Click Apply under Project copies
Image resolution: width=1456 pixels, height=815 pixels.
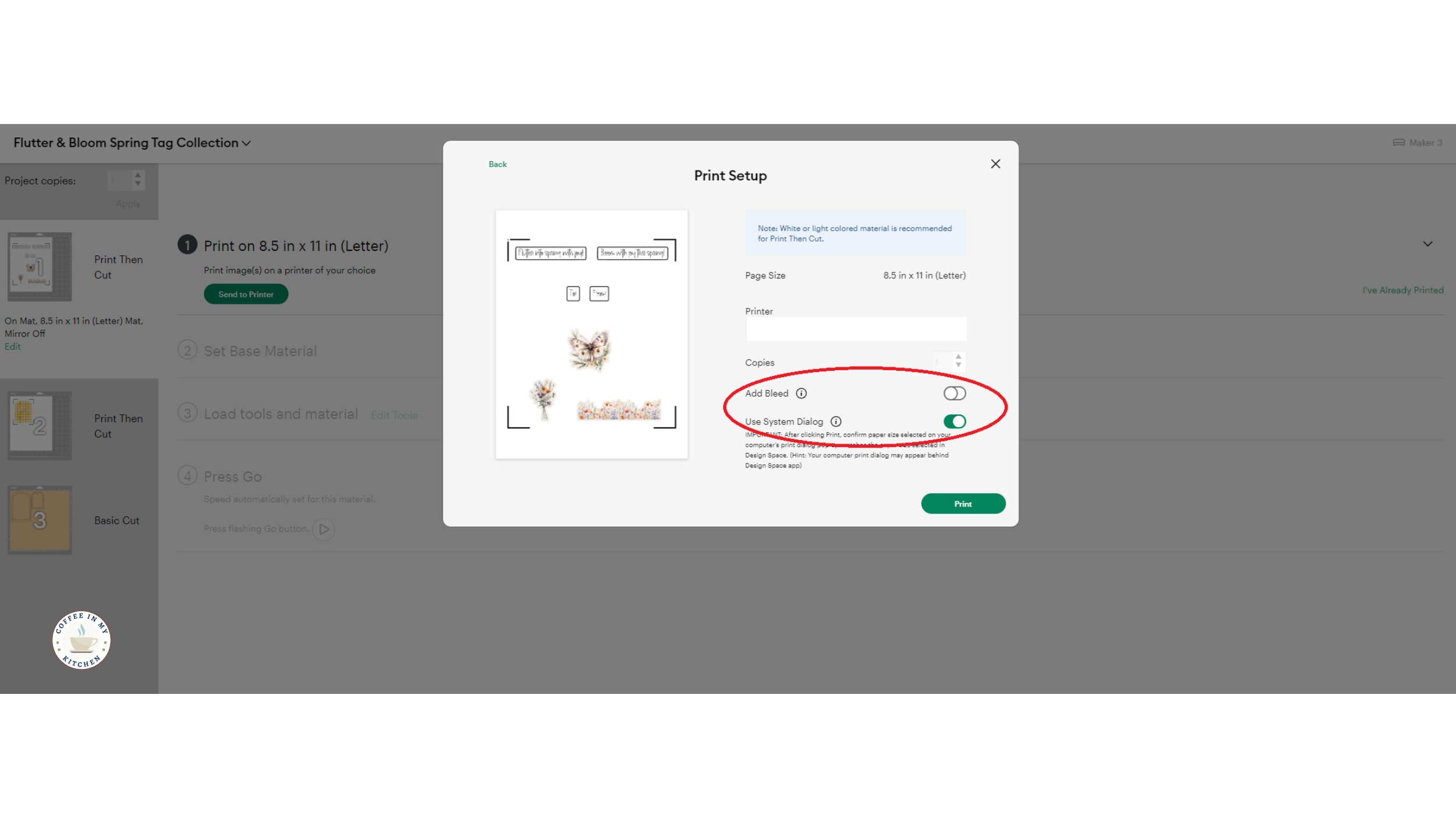[x=128, y=204]
